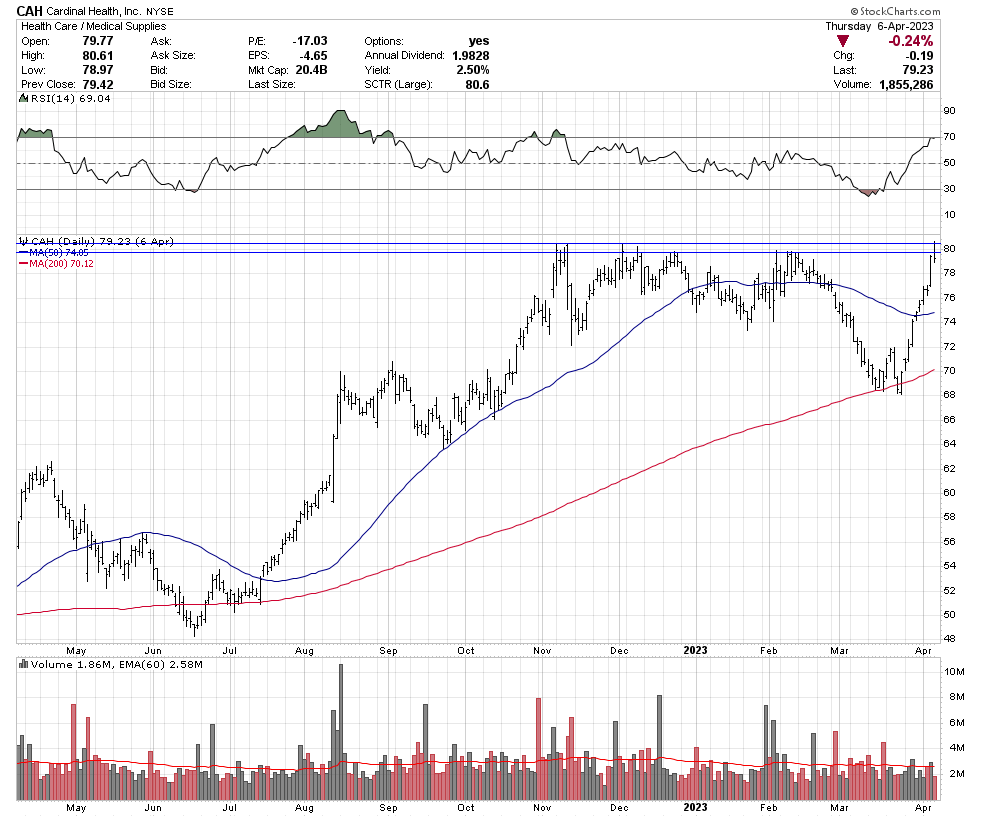Screen dimensions: 990x817
Task: Click the 8M volume axis label
Action: pyautogui.click(x=957, y=697)
